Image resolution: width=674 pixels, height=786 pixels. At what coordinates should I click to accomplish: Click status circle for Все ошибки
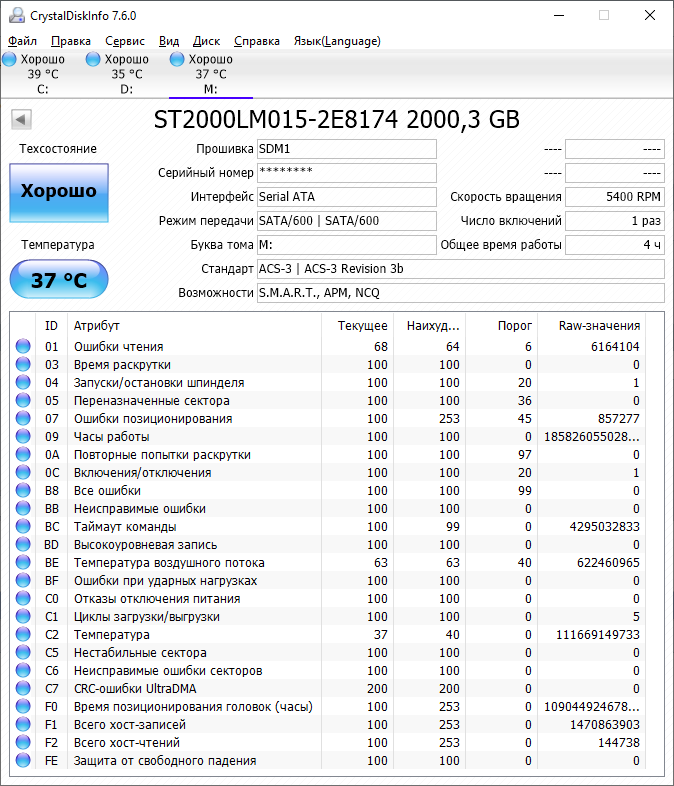[x=23, y=491]
